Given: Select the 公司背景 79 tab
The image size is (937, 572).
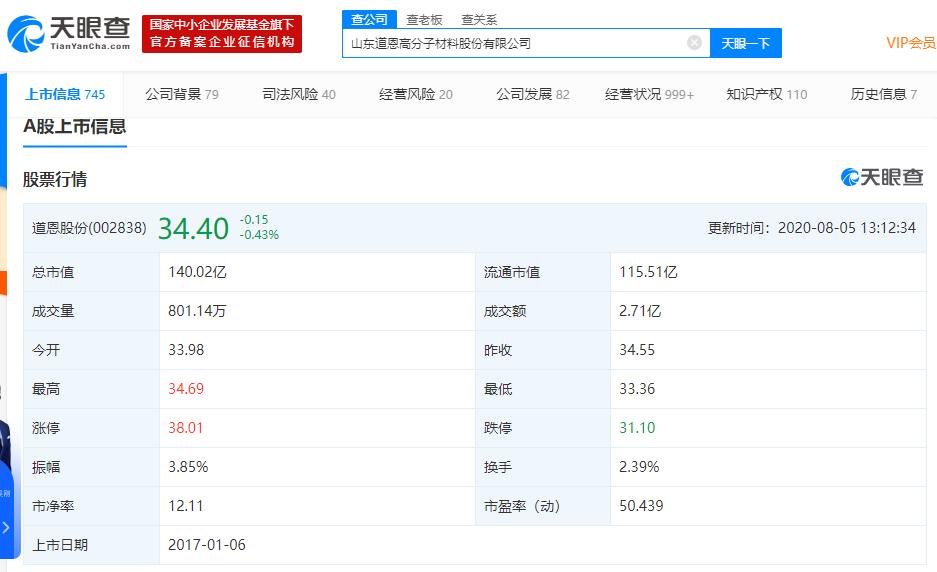Looking at the screenshot, I should (182, 94).
